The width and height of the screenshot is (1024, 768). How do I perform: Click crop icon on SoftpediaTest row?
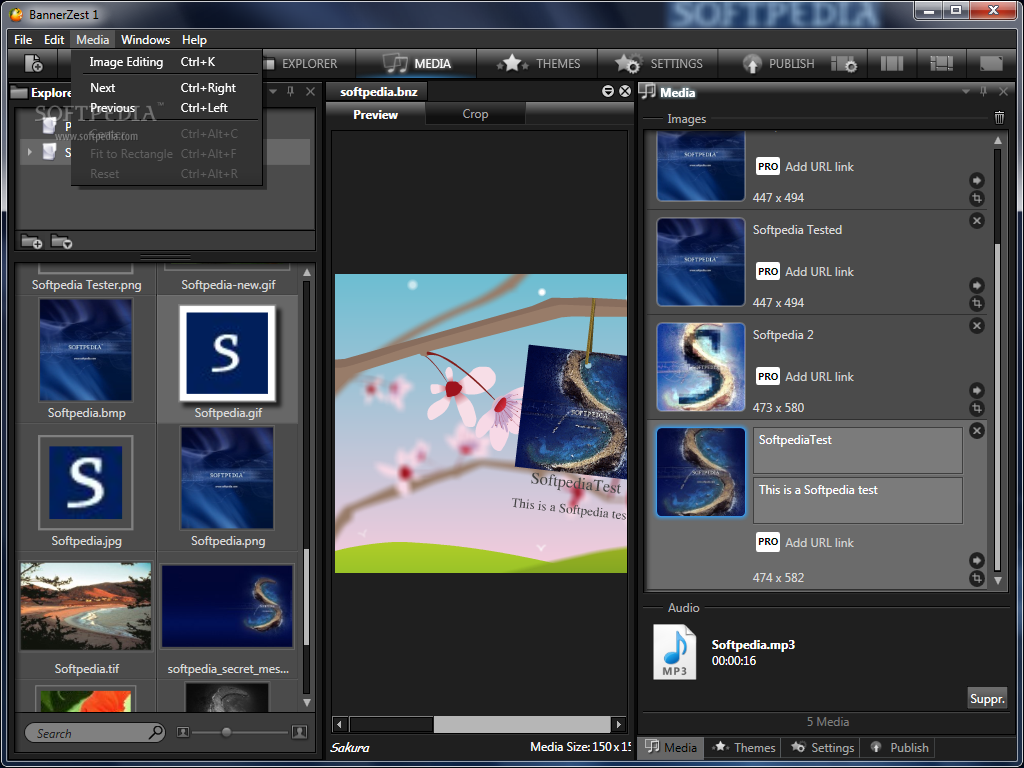click(976, 578)
